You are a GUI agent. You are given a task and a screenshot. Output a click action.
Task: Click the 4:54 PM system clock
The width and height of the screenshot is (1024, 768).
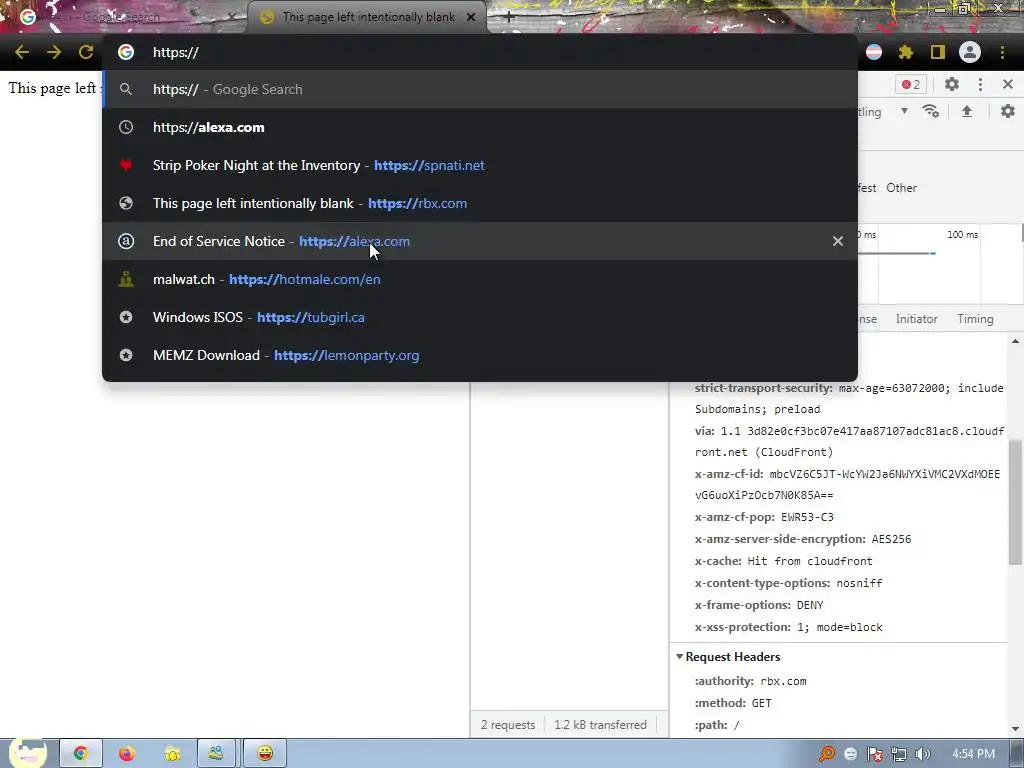tap(973, 754)
